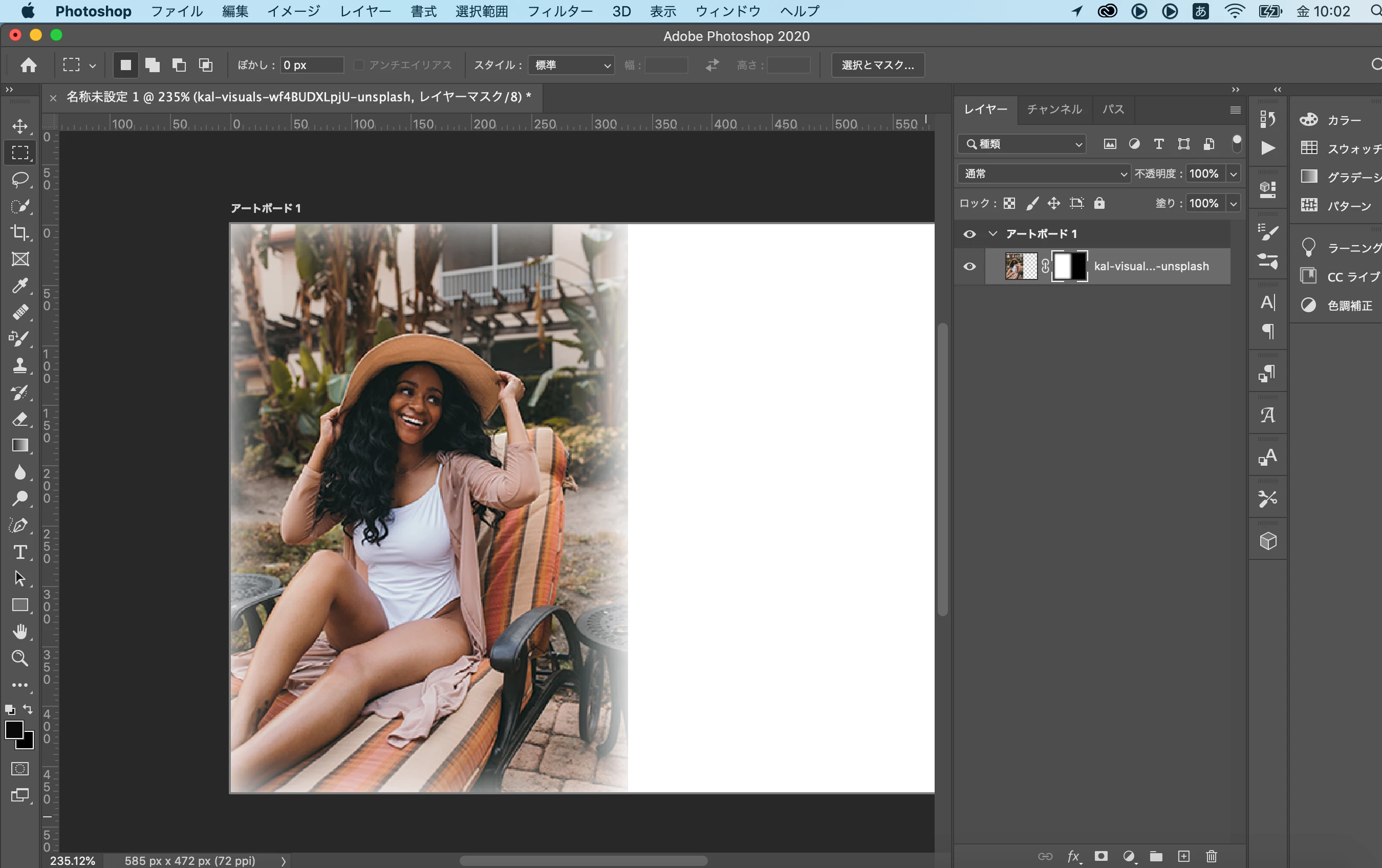Click the 選択とマスク button
The height and width of the screenshot is (868, 1382).
pos(877,65)
